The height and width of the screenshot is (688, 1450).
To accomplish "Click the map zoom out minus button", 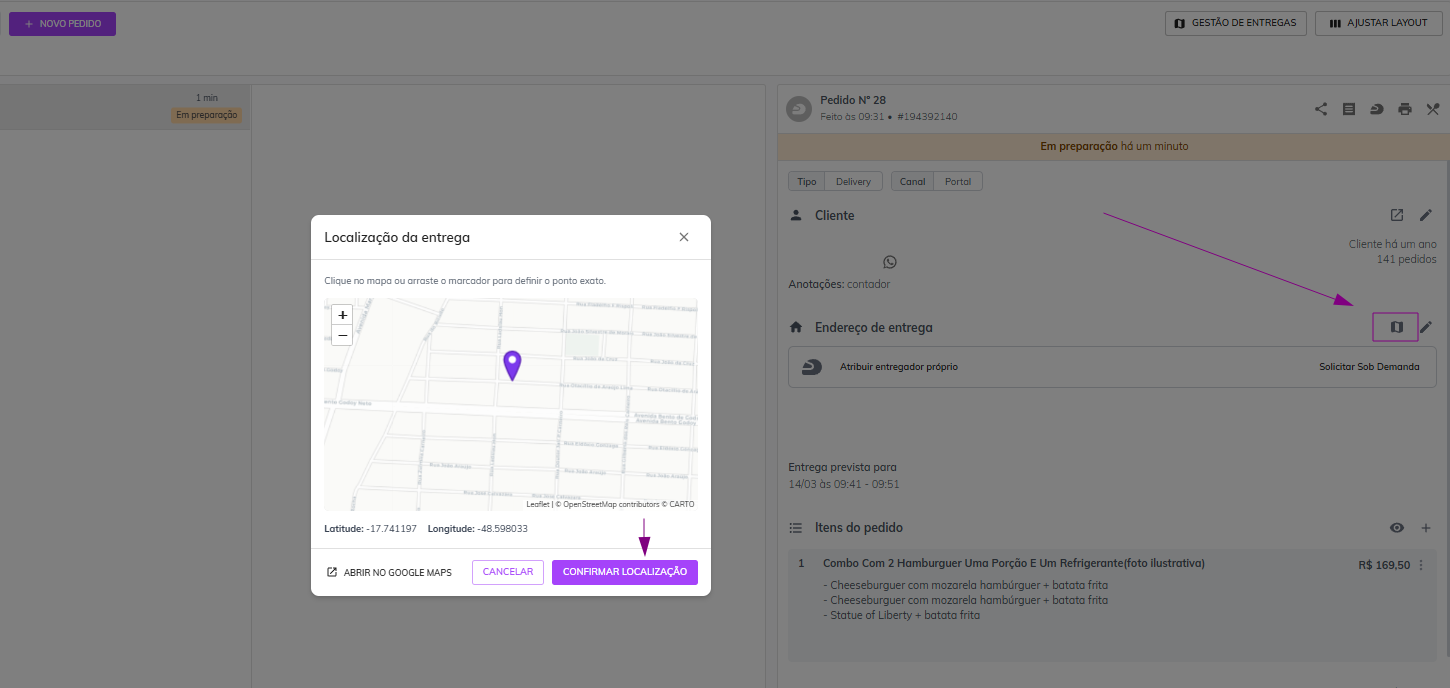I will tap(343, 335).
